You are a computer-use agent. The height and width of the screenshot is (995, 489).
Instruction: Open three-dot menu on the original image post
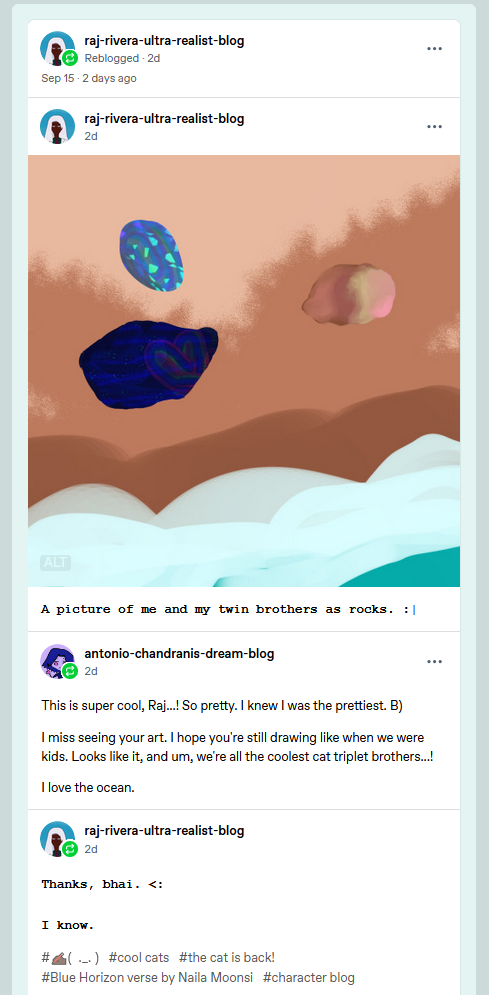pyautogui.click(x=434, y=126)
